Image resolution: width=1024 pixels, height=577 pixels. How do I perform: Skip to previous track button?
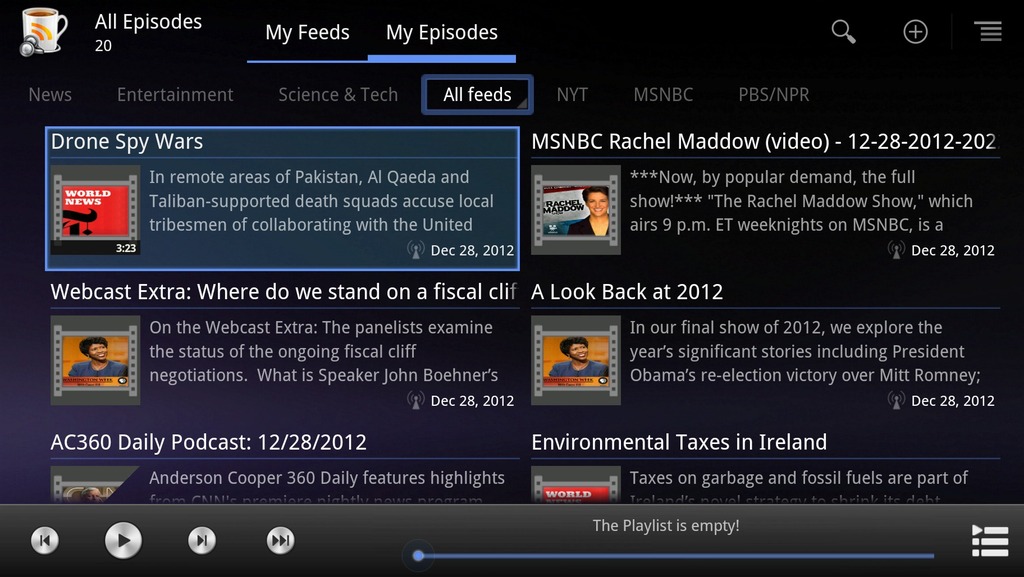[45, 540]
